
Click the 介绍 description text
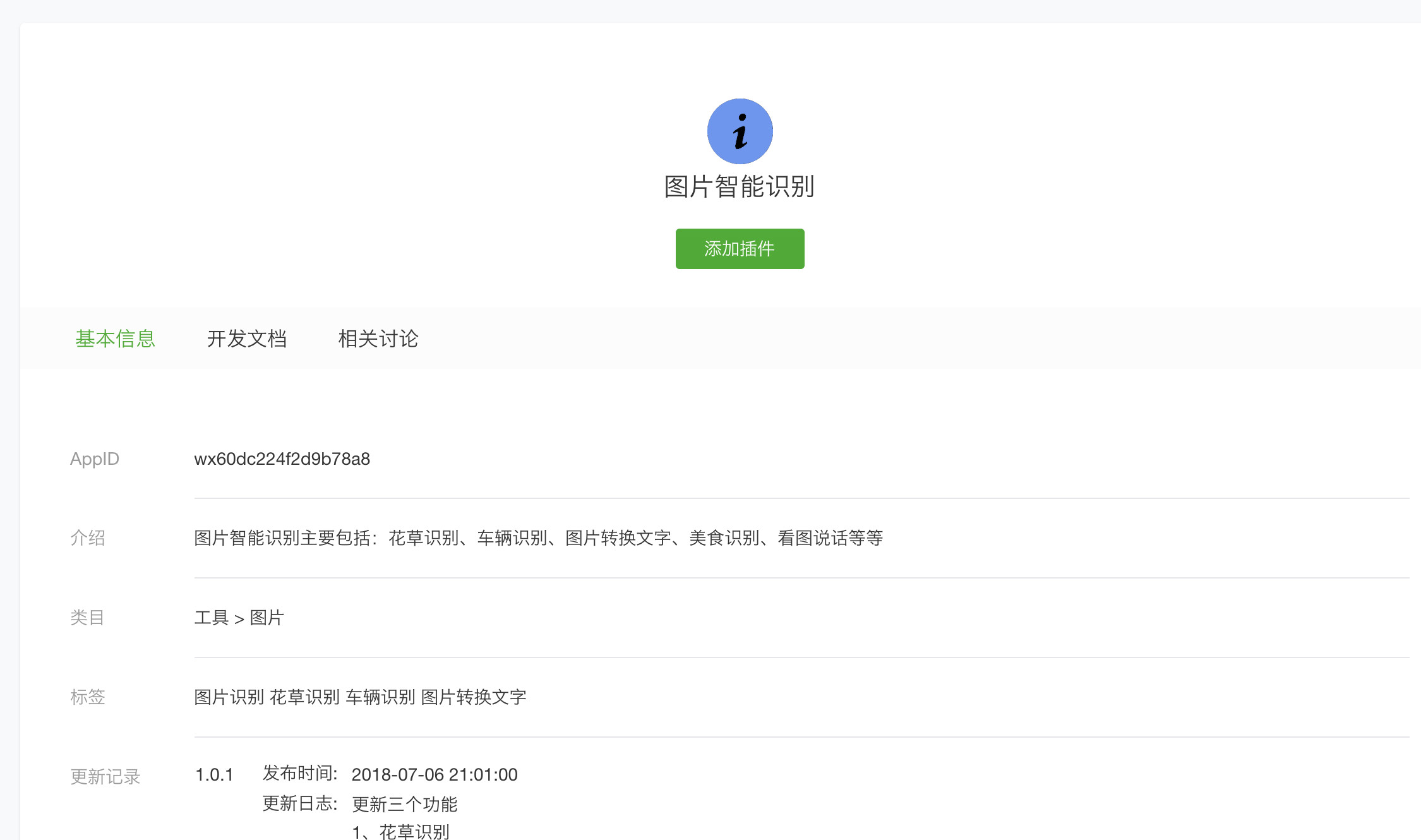[538, 538]
